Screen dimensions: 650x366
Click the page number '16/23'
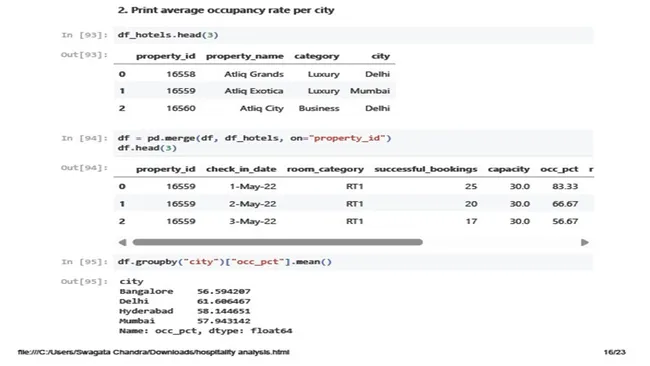pyautogui.click(x=614, y=352)
